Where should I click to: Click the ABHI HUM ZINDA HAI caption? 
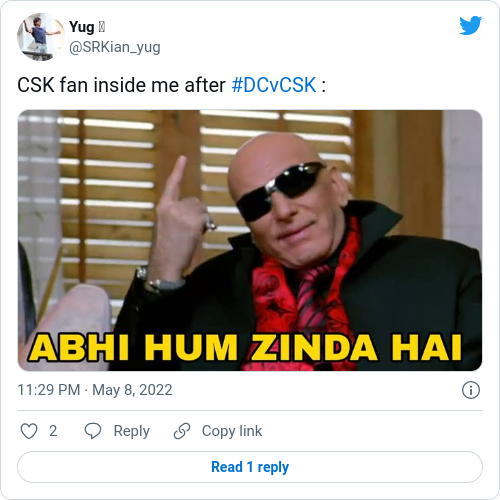point(246,348)
